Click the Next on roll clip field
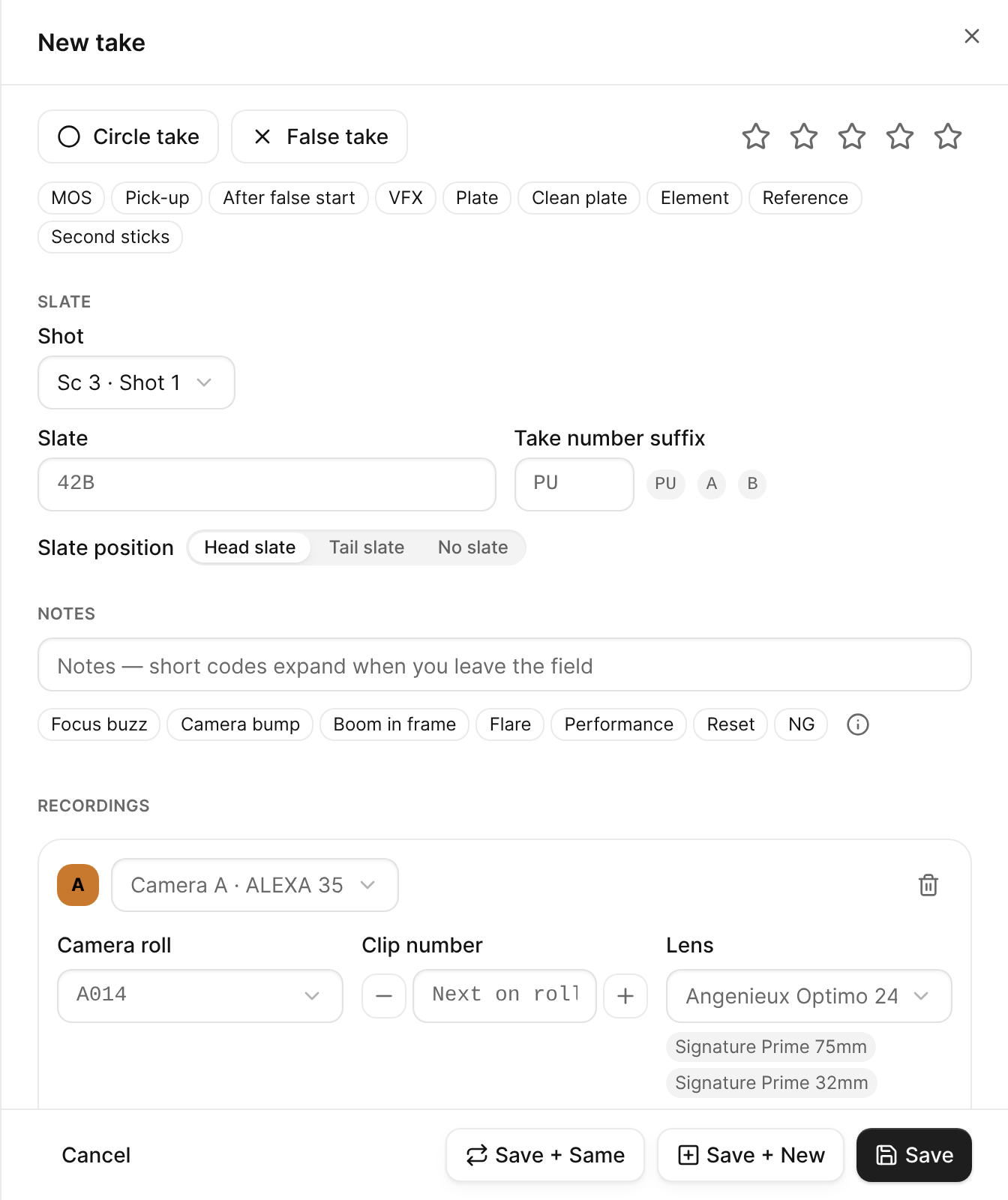 point(505,996)
